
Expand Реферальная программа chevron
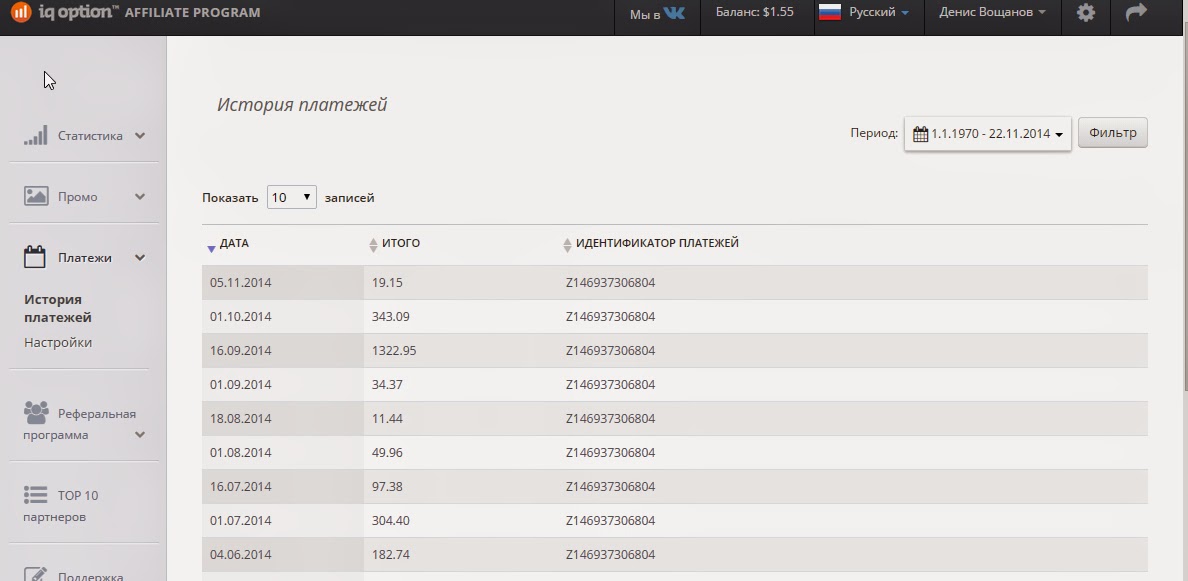140,435
